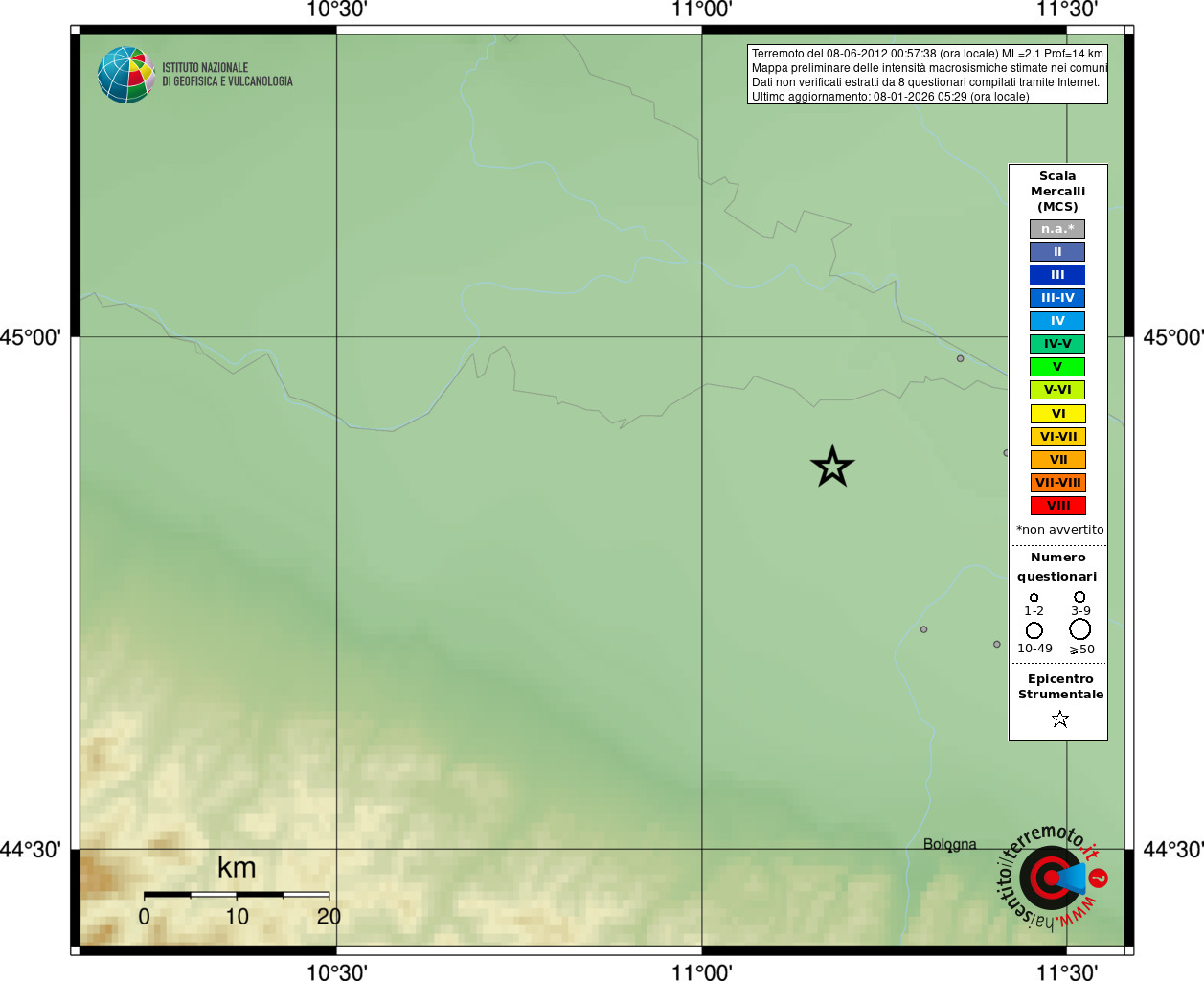
Task: Click the km scale bar
Action: tap(237, 894)
